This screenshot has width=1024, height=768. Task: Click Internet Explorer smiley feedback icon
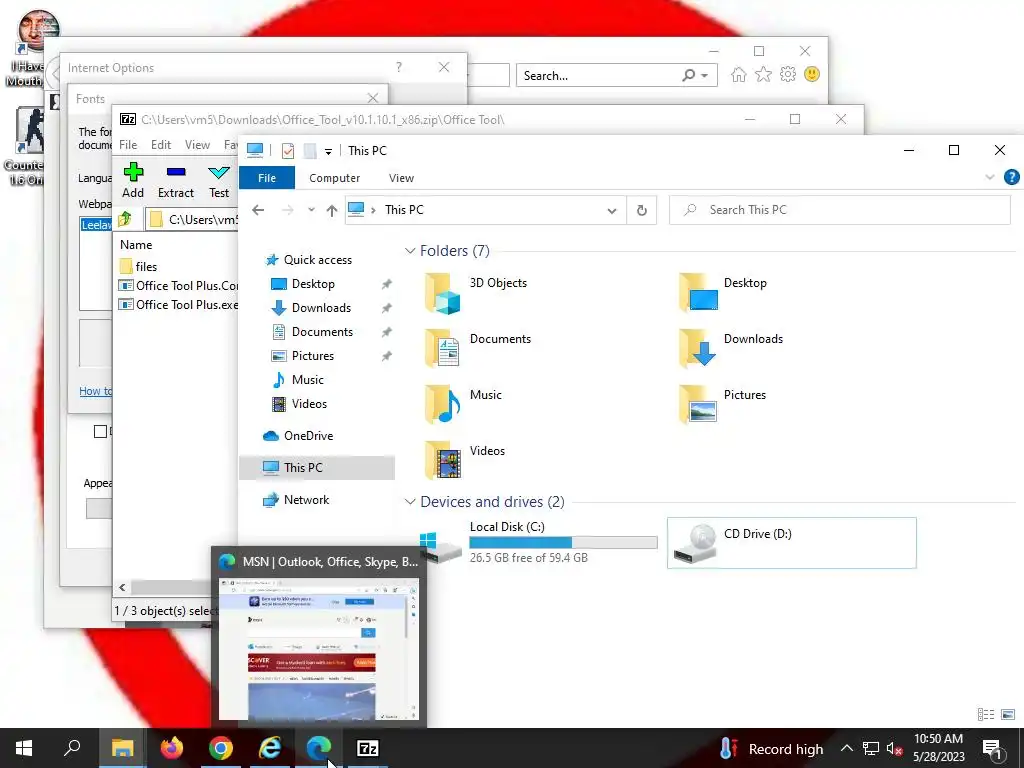pyautogui.click(x=812, y=74)
